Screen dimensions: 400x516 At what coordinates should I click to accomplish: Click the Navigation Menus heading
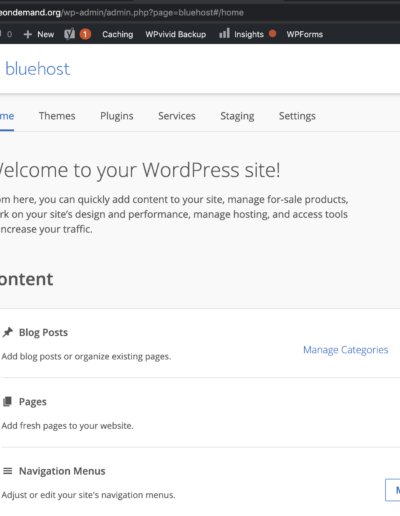(x=62, y=471)
